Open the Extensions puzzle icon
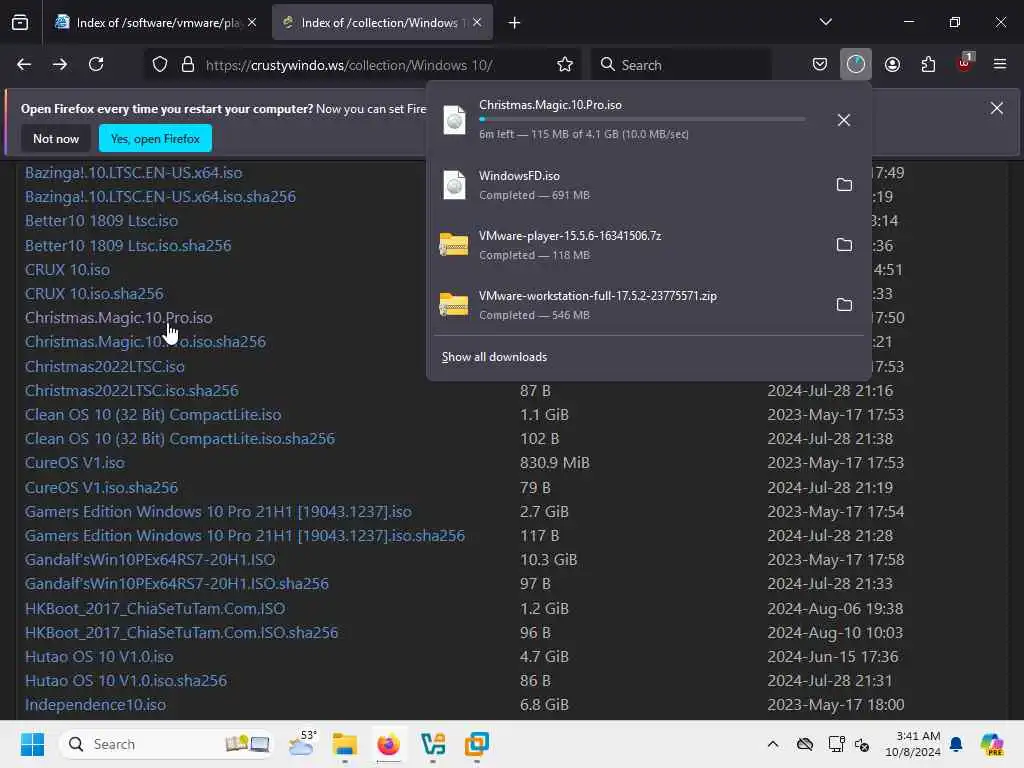 pyautogui.click(x=928, y=64)
